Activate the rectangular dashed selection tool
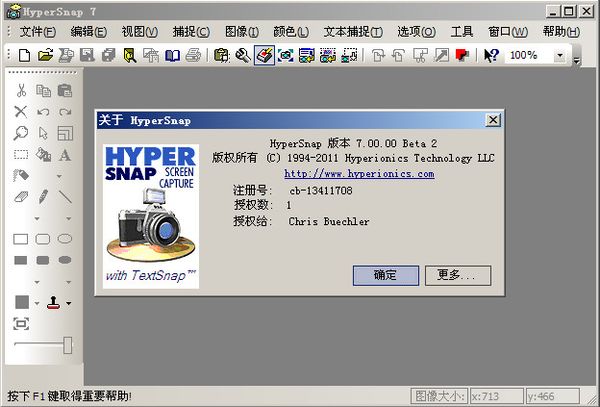Viewport: 600px width, 407px height. (x=21, y=155)
